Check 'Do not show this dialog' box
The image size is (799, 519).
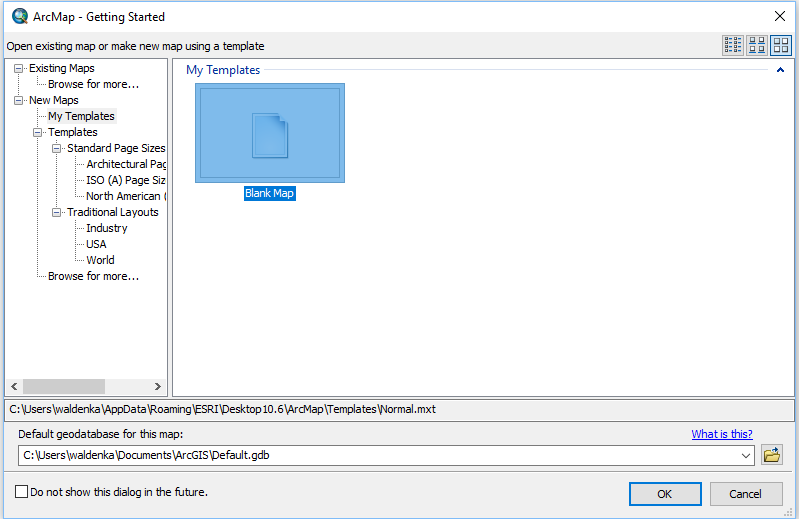pos(22,492)
